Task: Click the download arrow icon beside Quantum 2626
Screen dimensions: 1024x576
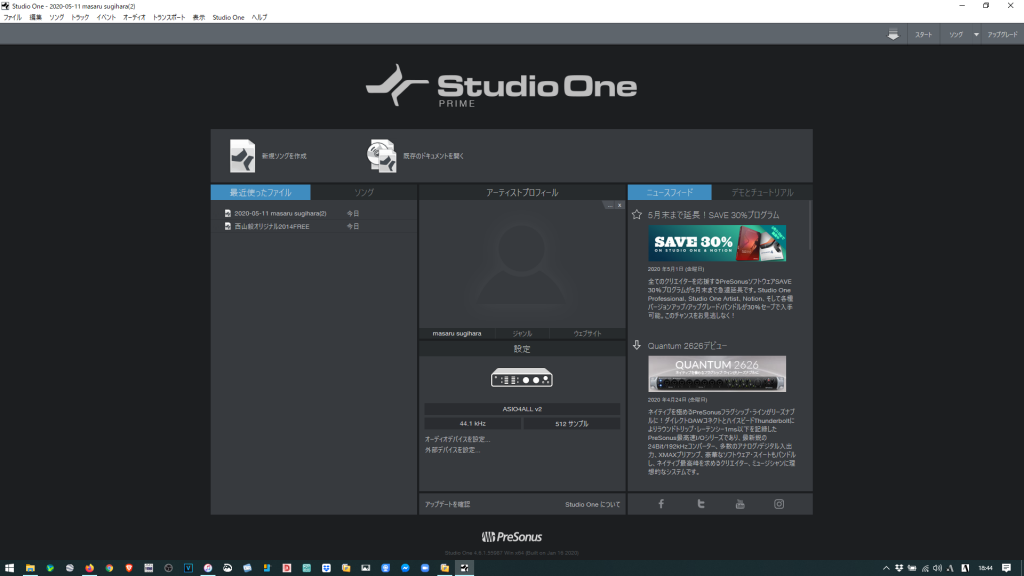Action: 637,345
